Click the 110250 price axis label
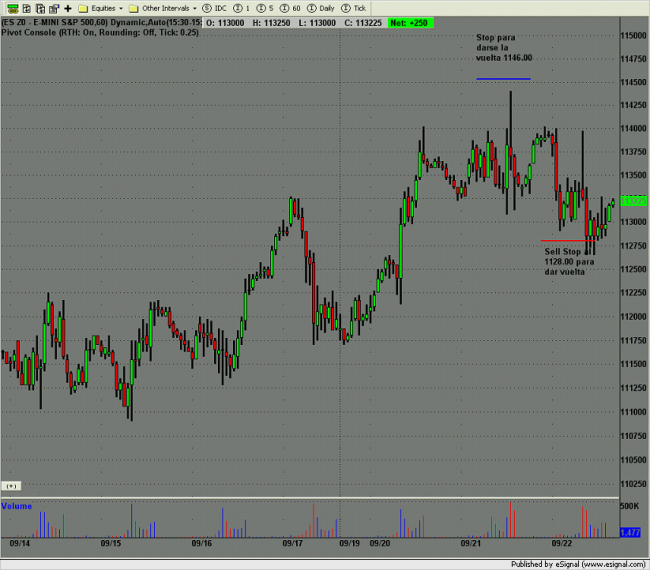650x570 pixels. point(633,484)
